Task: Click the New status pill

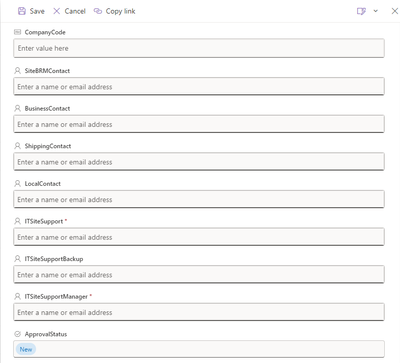Action: point(26,349)
